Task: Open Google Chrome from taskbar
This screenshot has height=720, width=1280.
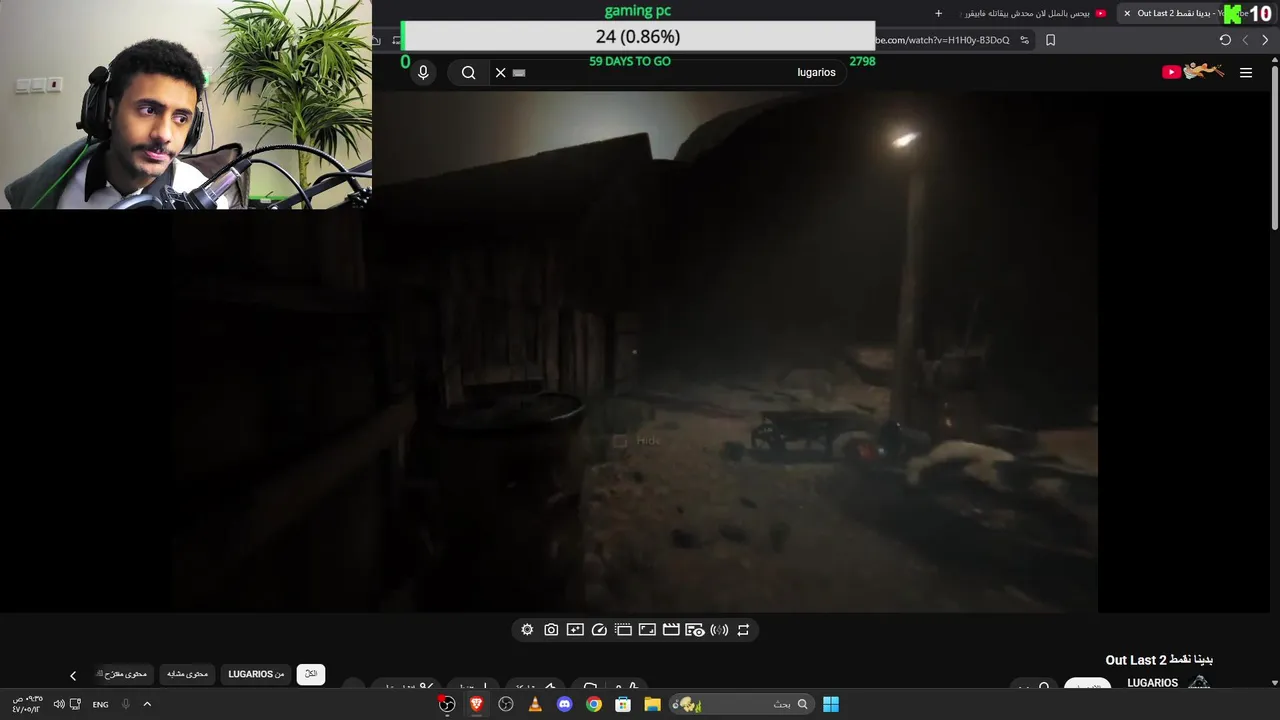Action: (x=594, y=704)
